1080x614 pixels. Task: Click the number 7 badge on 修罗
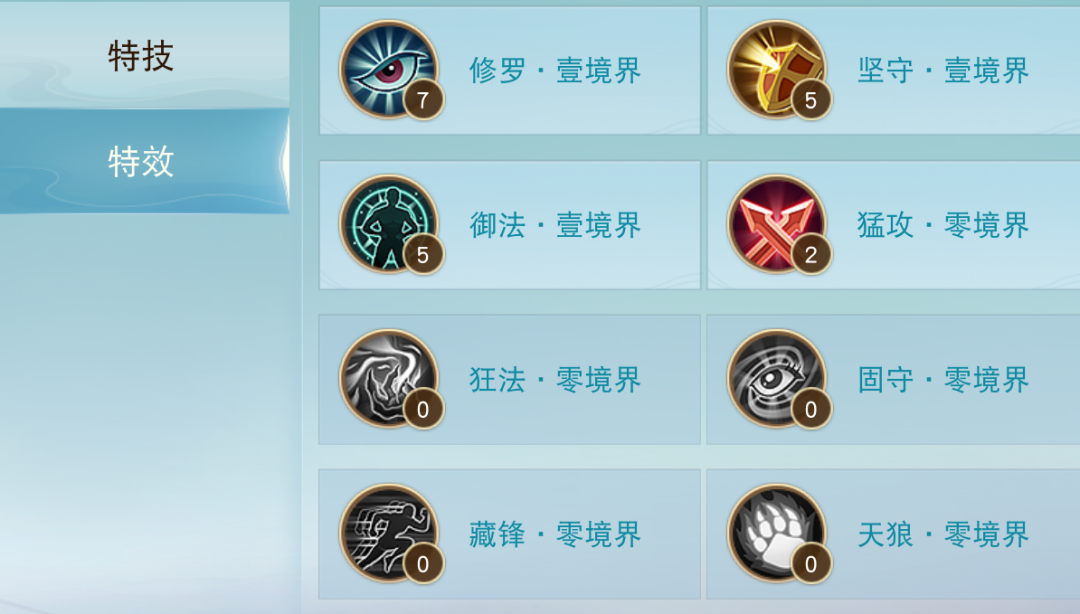click(423, 101)
